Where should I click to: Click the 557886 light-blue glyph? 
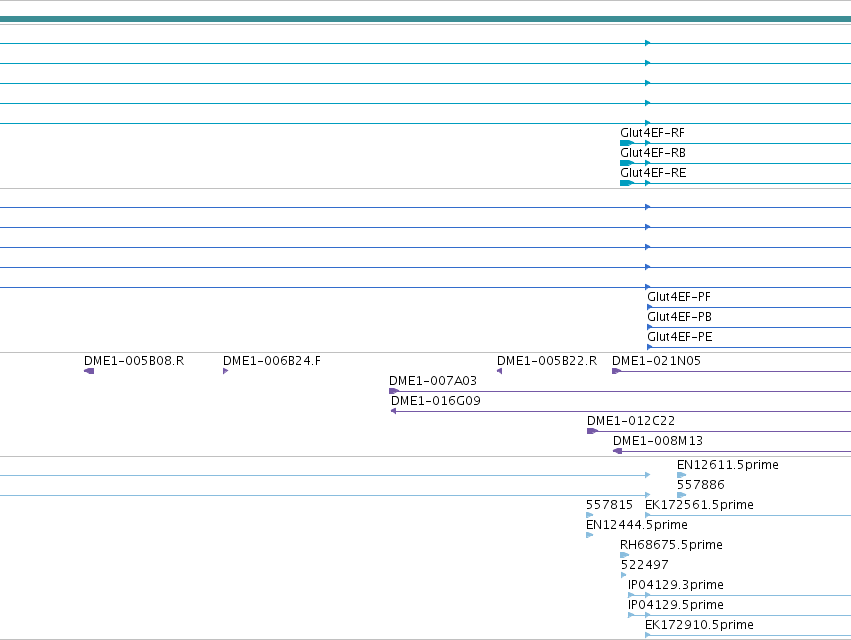(682, 495)
